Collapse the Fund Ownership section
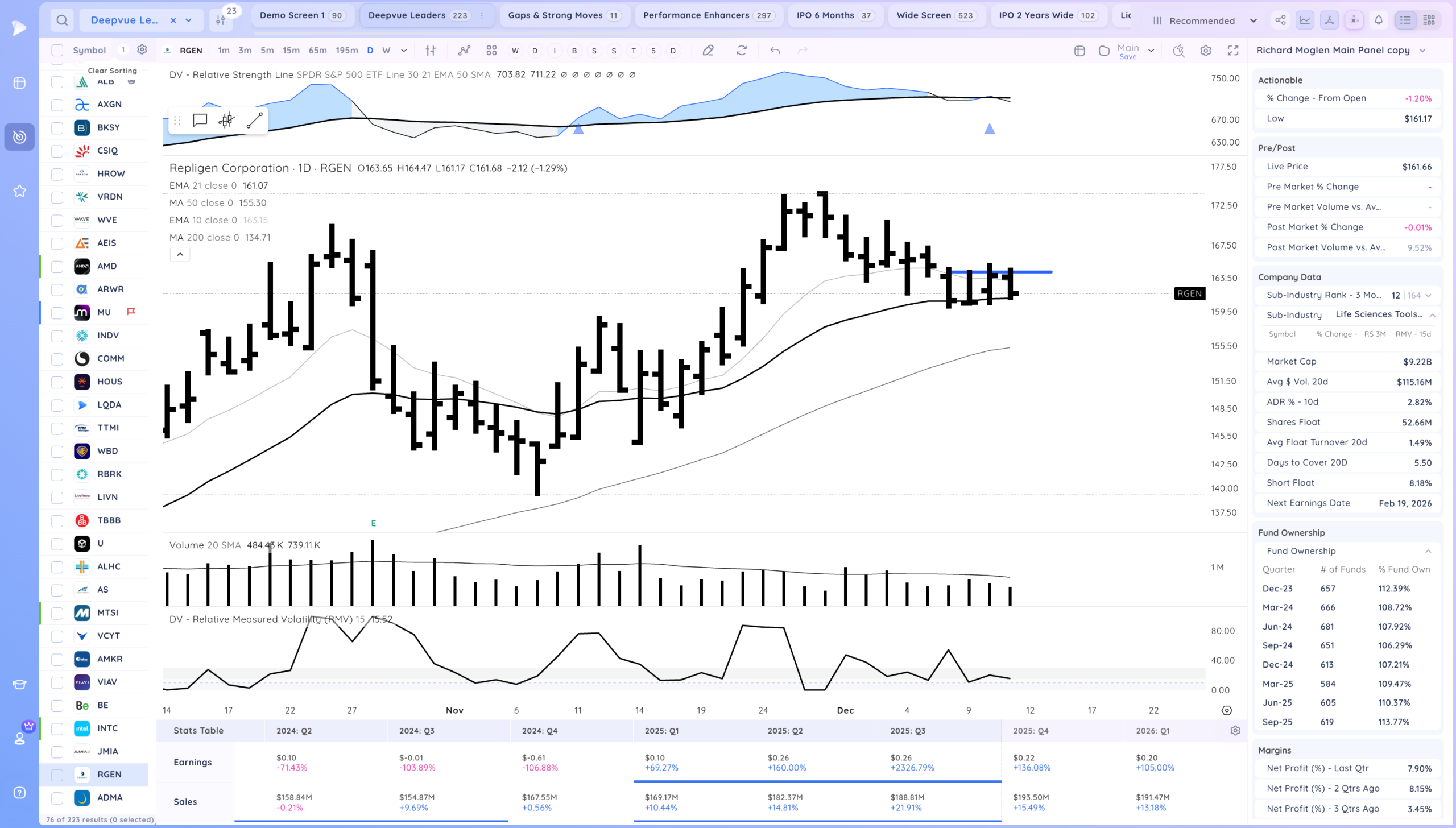1456x828 pixels. pyautogui.click(x=1428, y=551)
